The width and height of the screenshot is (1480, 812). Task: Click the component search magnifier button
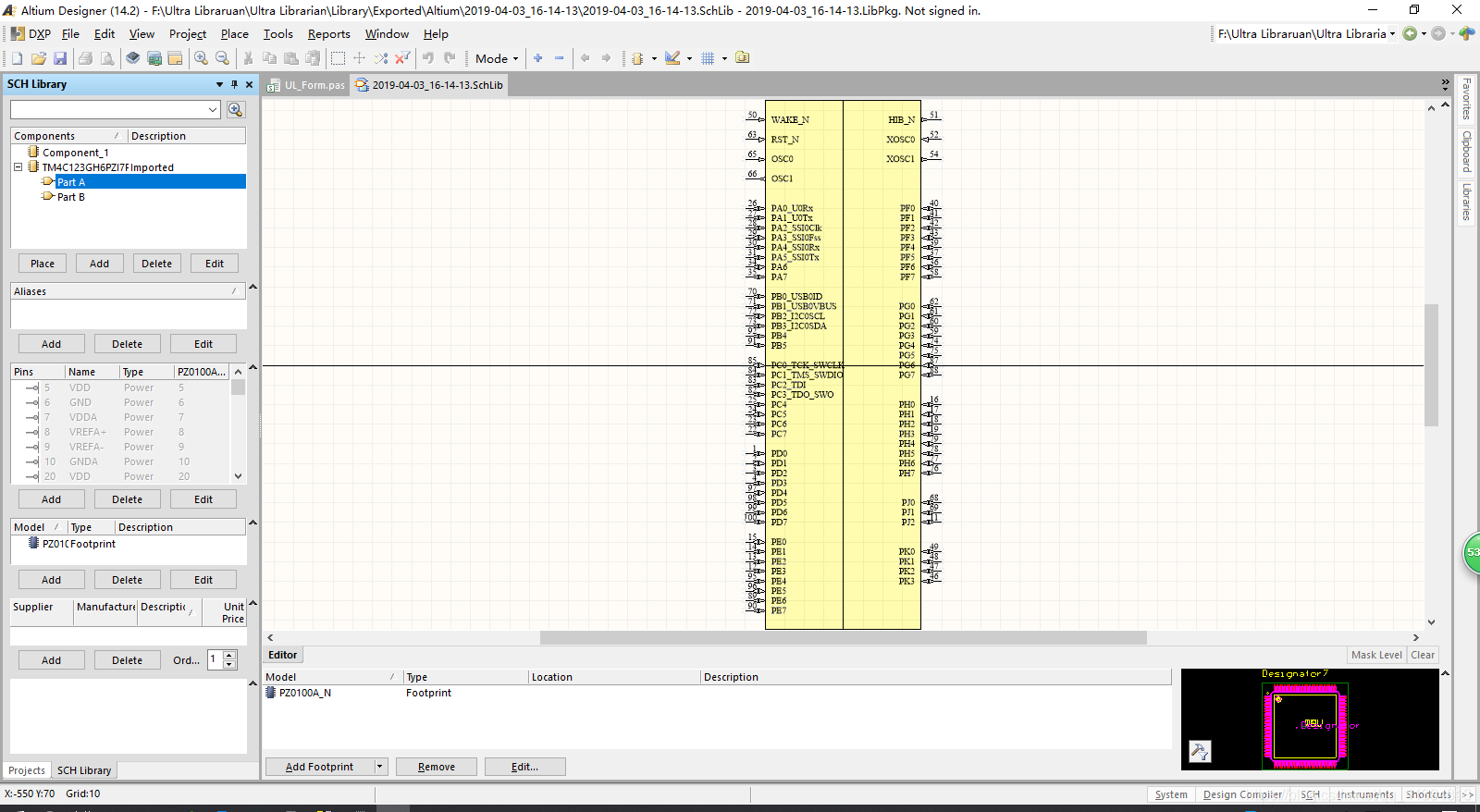tap(236, 110)
